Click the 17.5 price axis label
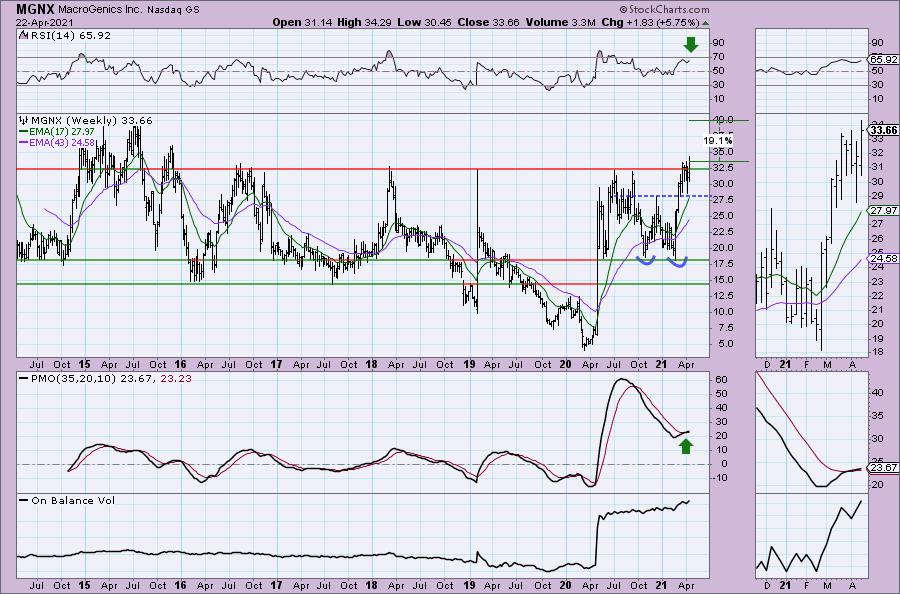Screen dimensions: 900x594 click(723, 263)
